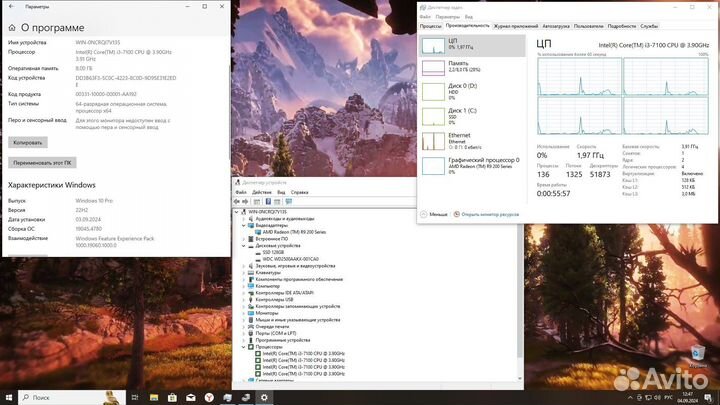Select the Память (Memory) performance thumbnail

470,68
